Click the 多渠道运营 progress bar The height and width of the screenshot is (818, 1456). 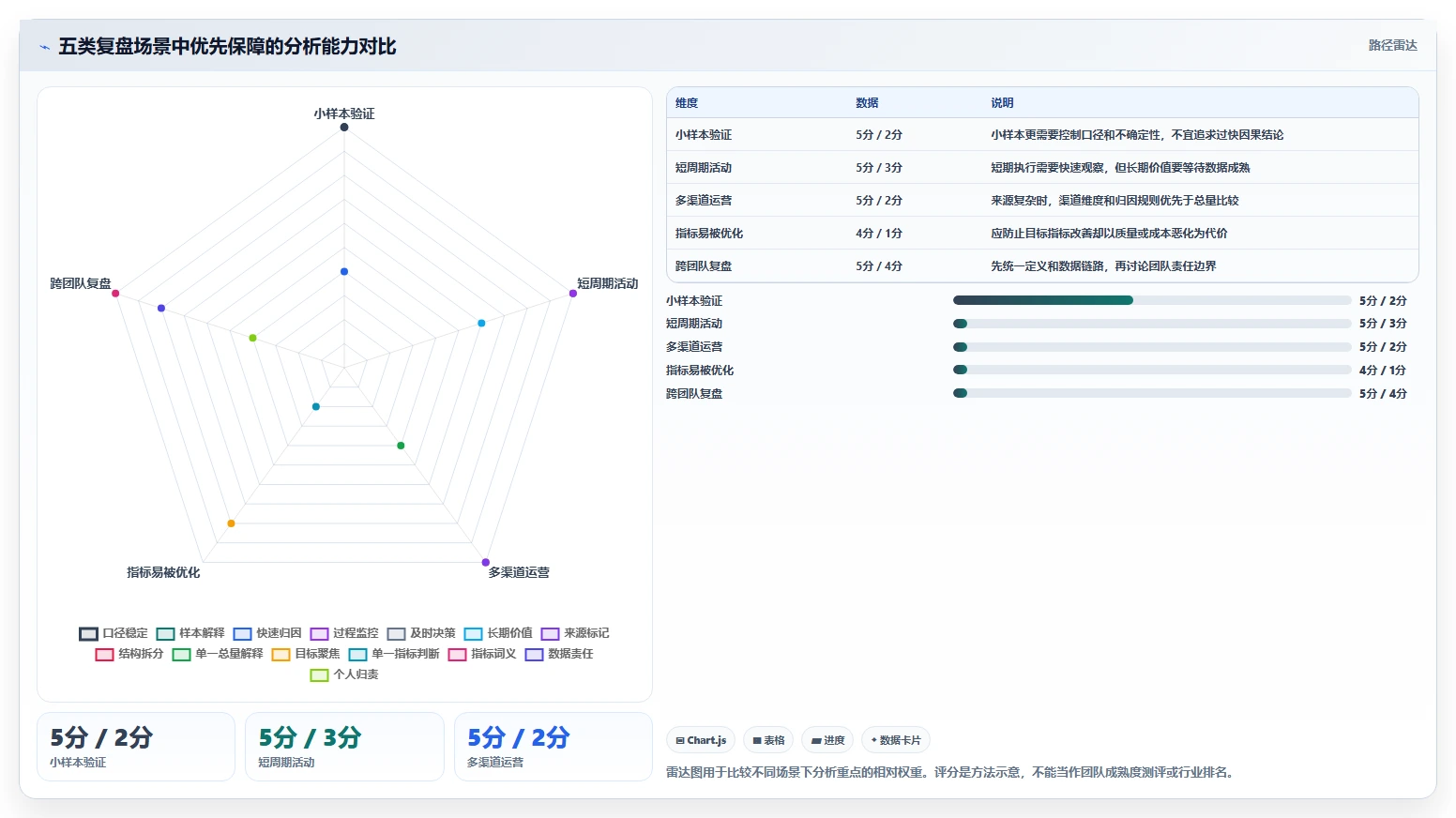tap(1152, 347)
